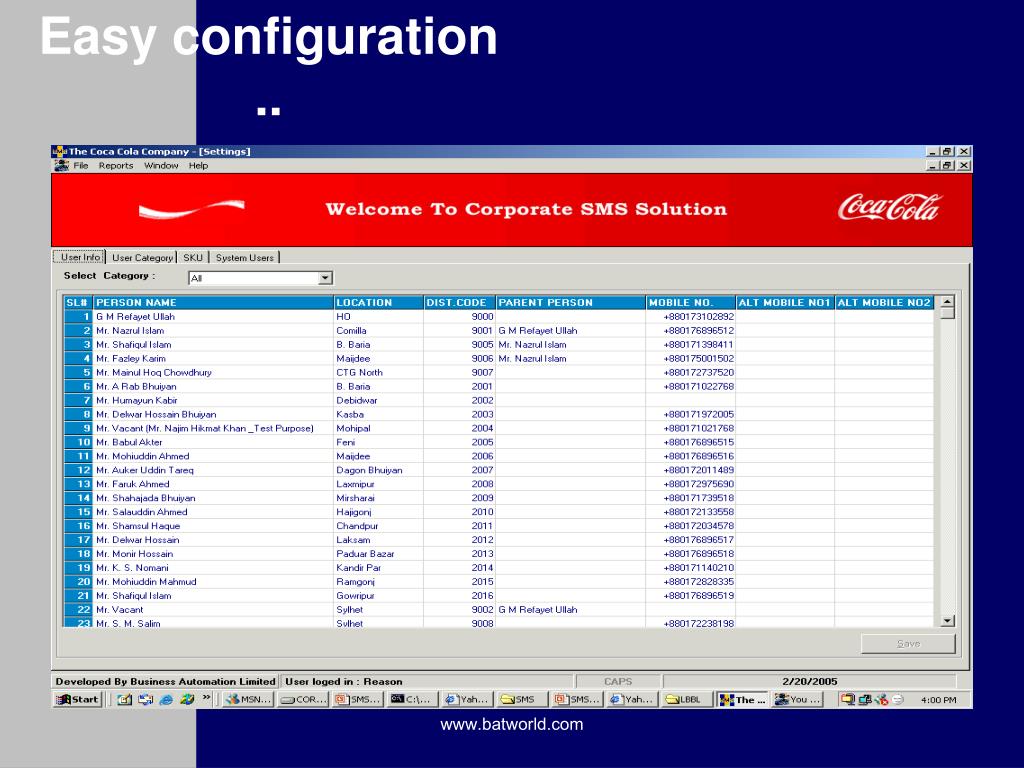Click the Show Desktop quick launch icon

[x=125, y=699]
